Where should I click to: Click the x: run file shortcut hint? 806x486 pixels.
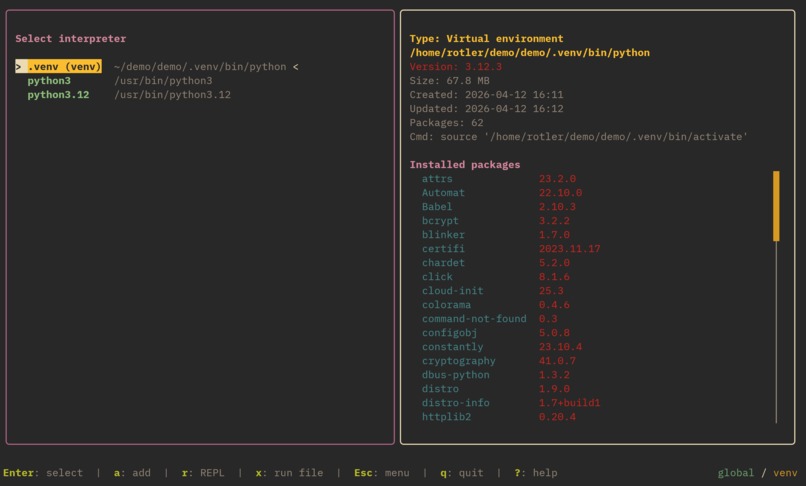click(289, 473)
